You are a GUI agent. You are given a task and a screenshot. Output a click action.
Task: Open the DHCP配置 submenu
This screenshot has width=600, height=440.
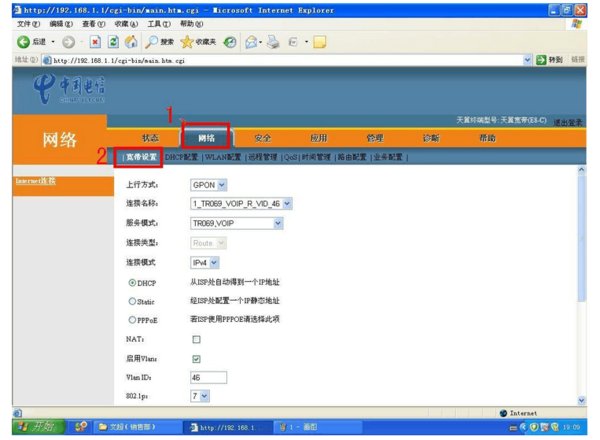pos(181,157)
